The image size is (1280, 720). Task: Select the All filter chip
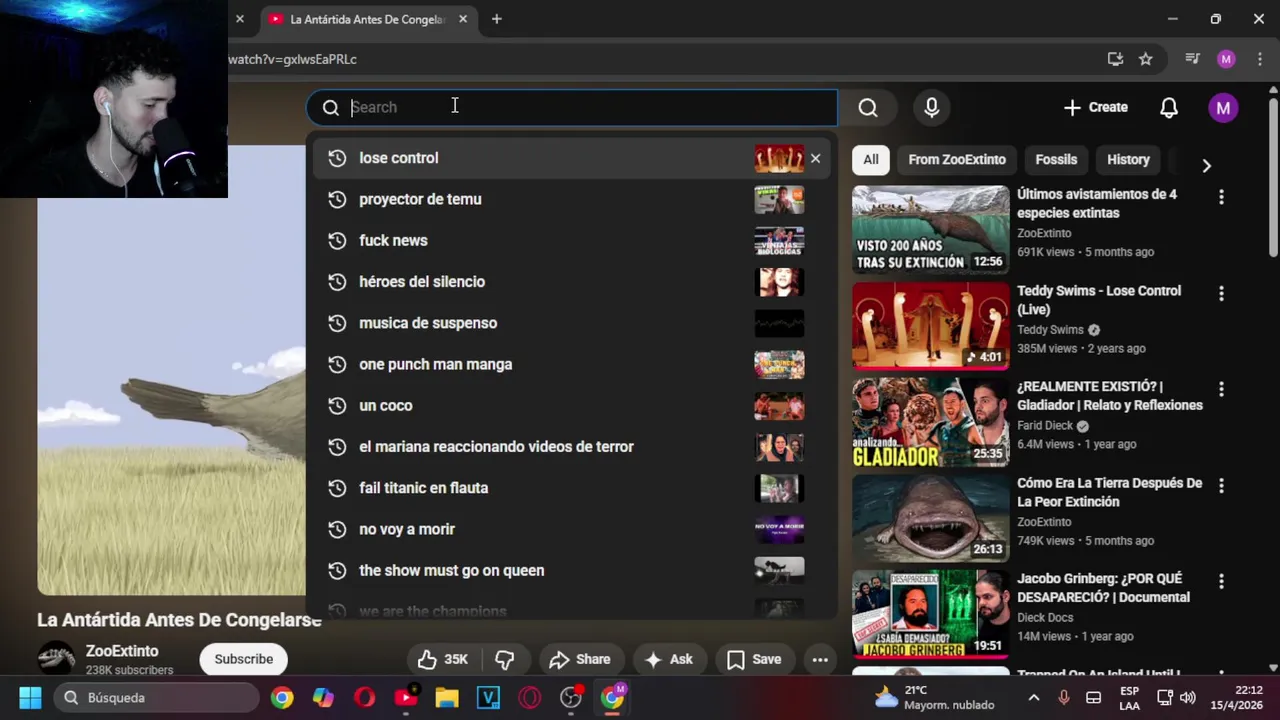pyautogui.click(x=871, y=160)
